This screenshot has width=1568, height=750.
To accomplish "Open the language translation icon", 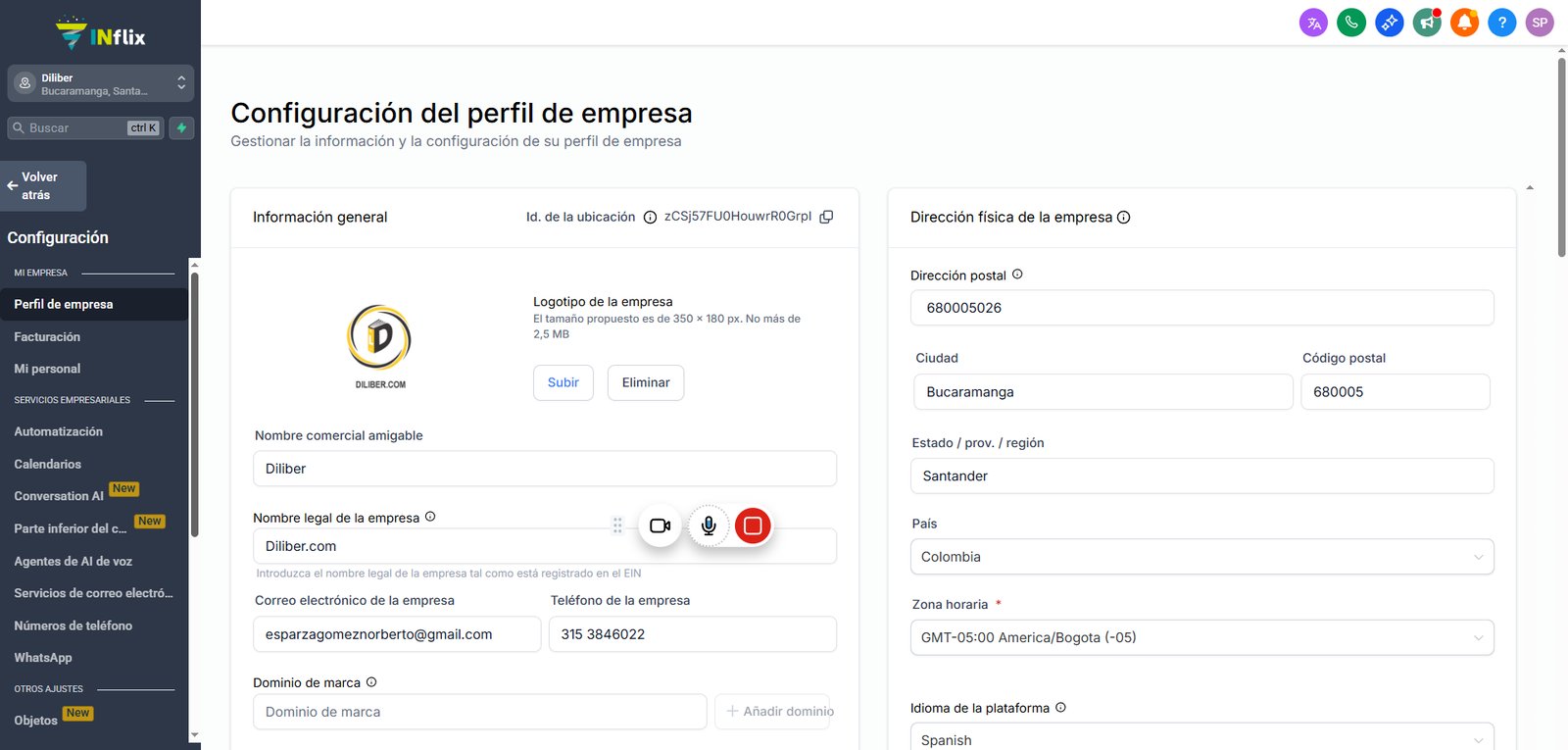I will 1313,23.
